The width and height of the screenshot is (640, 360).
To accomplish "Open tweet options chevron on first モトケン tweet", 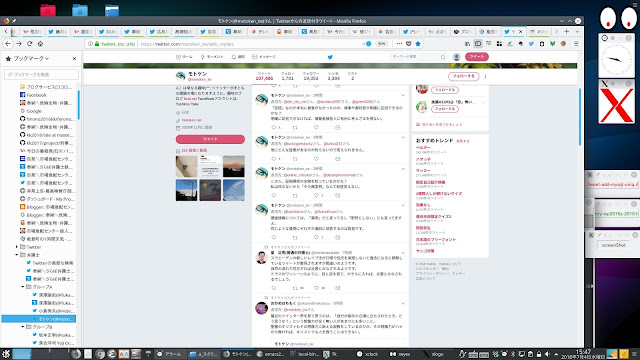I will (x=403, y=95).
